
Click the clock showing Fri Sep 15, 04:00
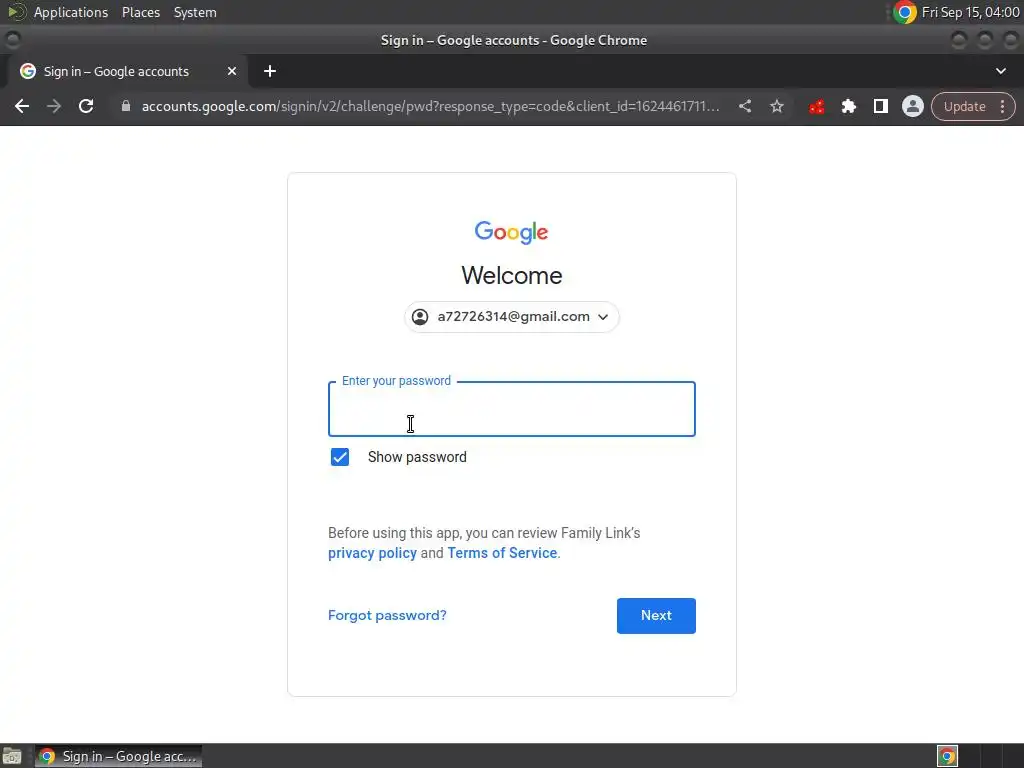(970, 12)
